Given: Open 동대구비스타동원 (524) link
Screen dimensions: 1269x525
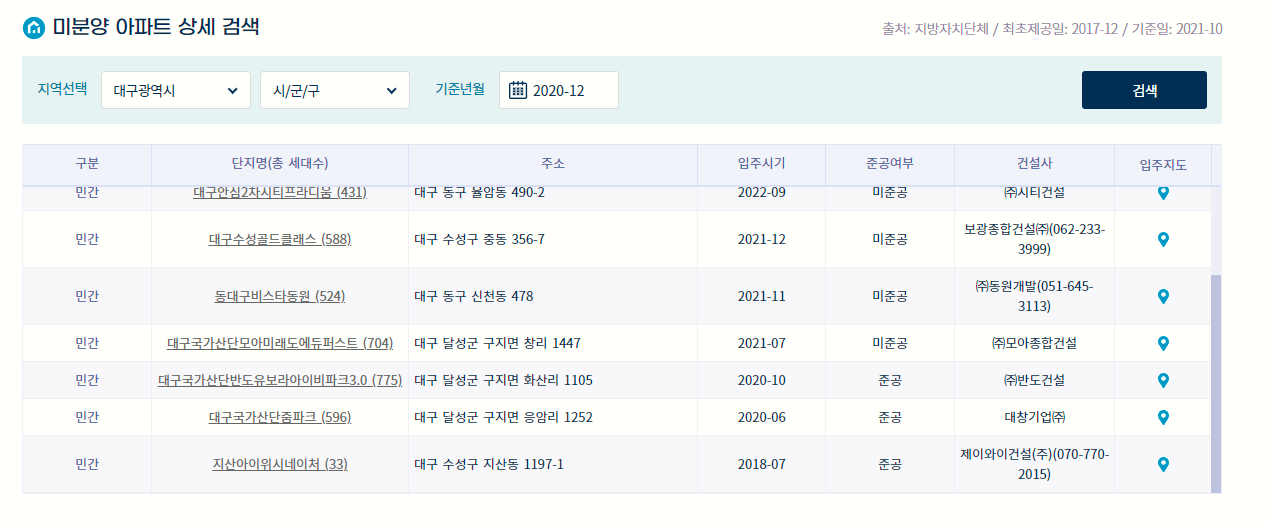Looking at the screenshot, I should pyautogui.click(x=280, y=296).
